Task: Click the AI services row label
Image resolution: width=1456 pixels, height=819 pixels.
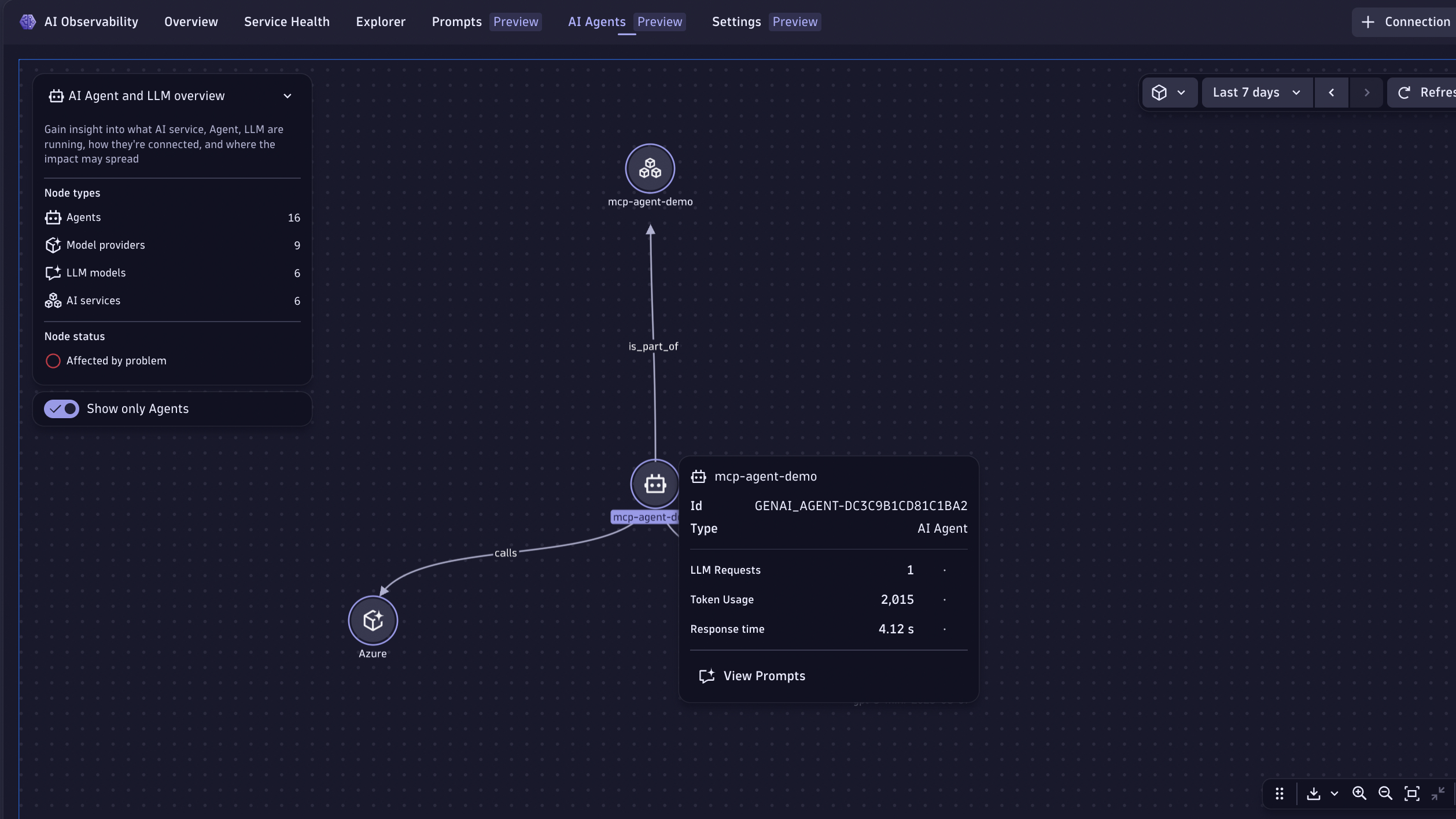Action: click(94, 301)
